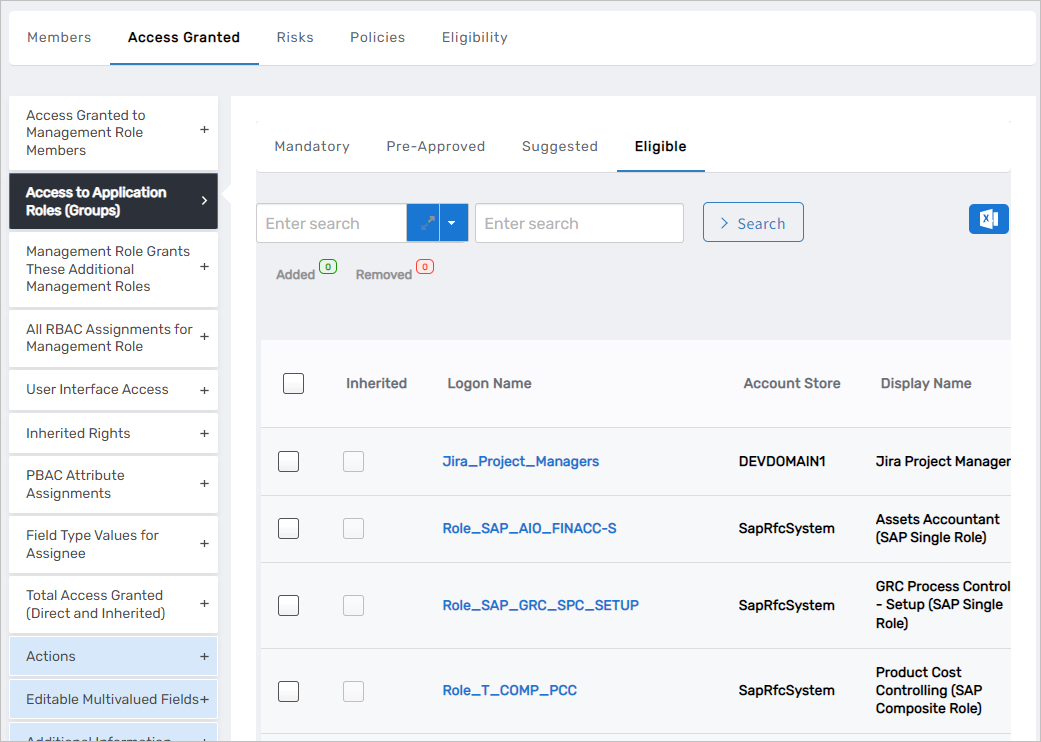
Task: Click plus icon for Total Access Granted
Action: (x=204, y=604)
